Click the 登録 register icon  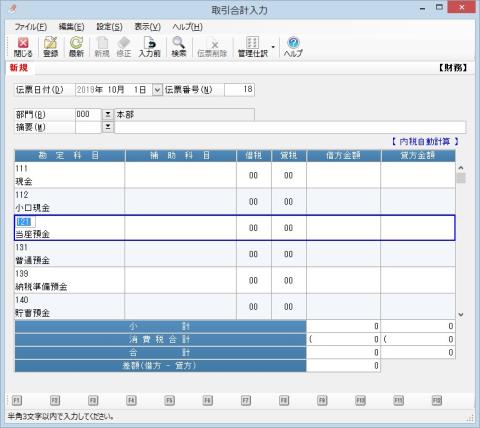pyautogui.click(x=51, y=47)
